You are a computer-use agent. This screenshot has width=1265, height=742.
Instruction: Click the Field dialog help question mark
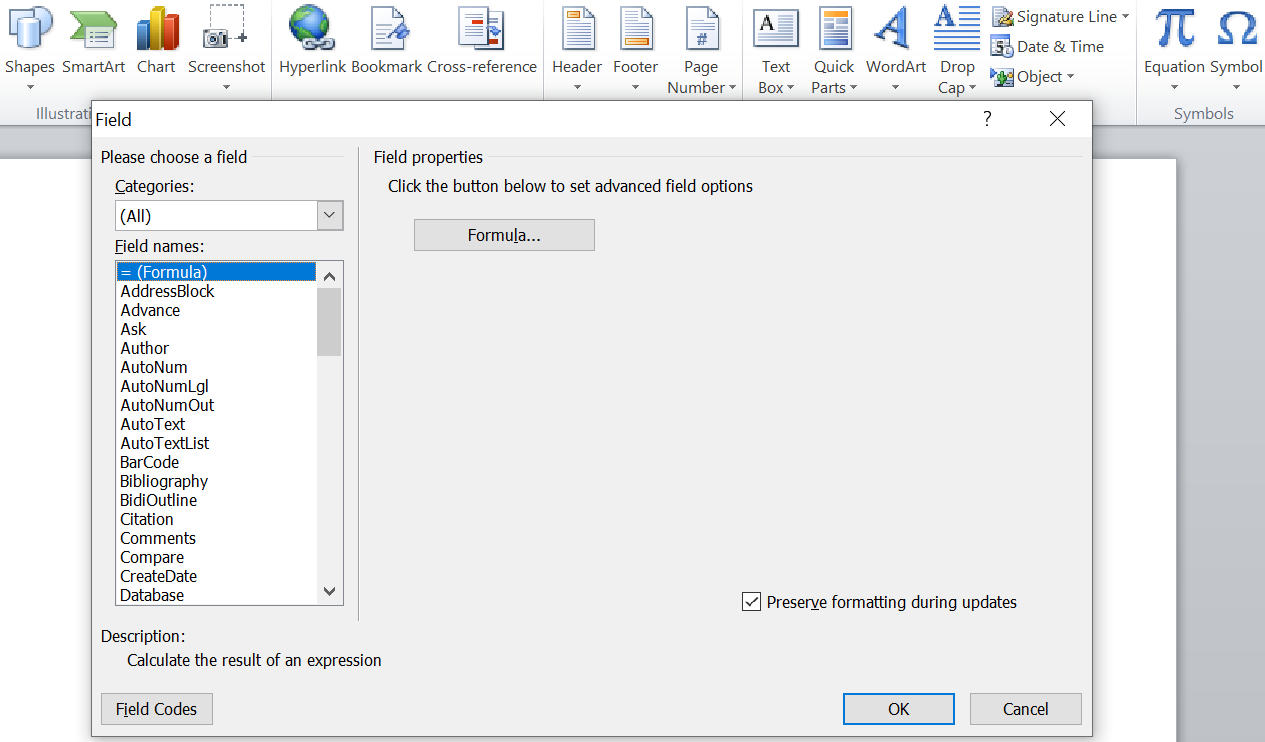click(987, 119)
